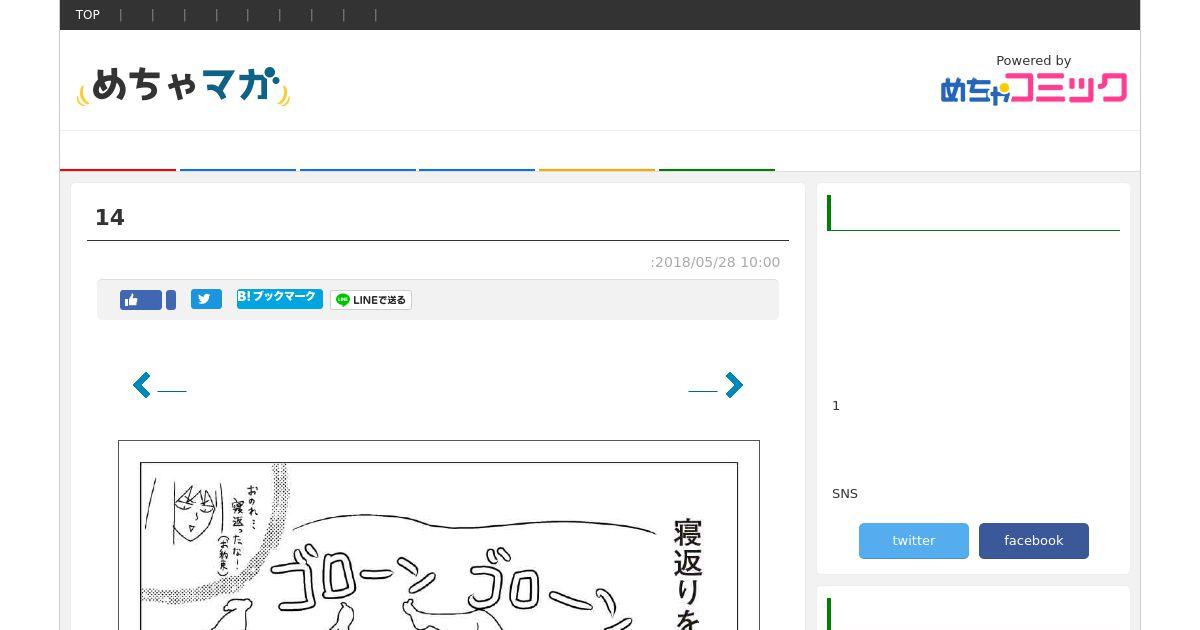Image resolution: width=1200 pixels, height=630 pixels.
Task: Click the article title "14"
Action: (110, 218)
